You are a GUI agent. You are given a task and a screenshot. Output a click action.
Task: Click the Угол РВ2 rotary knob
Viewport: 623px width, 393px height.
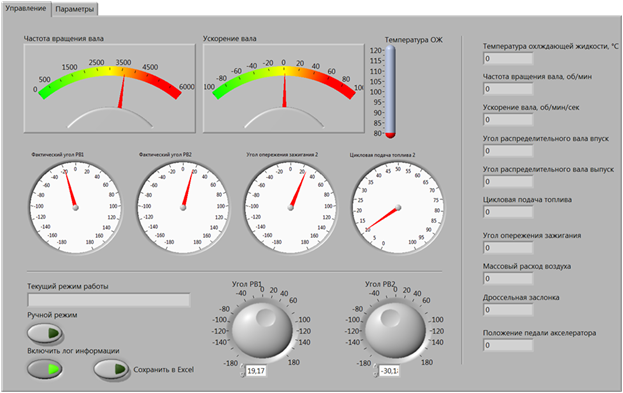pos(395,330)
